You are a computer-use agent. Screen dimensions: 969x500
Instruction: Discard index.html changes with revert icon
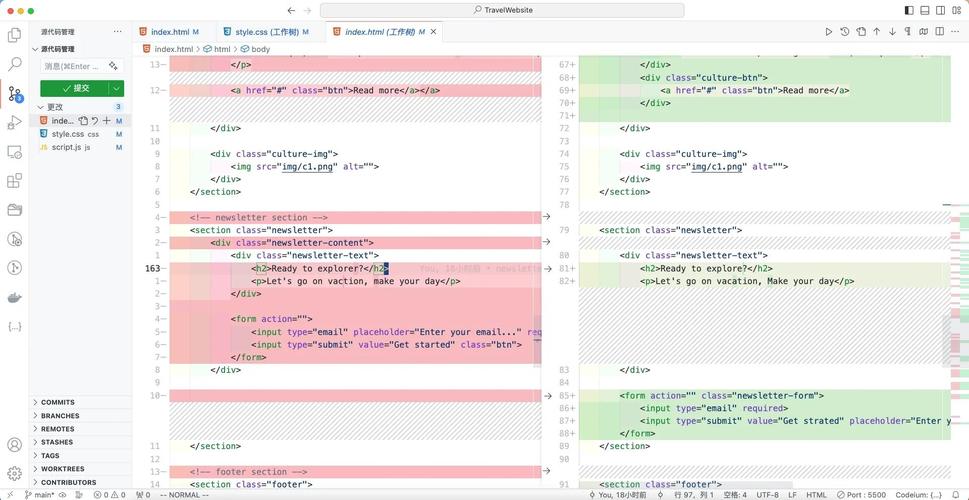pos(95,121)
